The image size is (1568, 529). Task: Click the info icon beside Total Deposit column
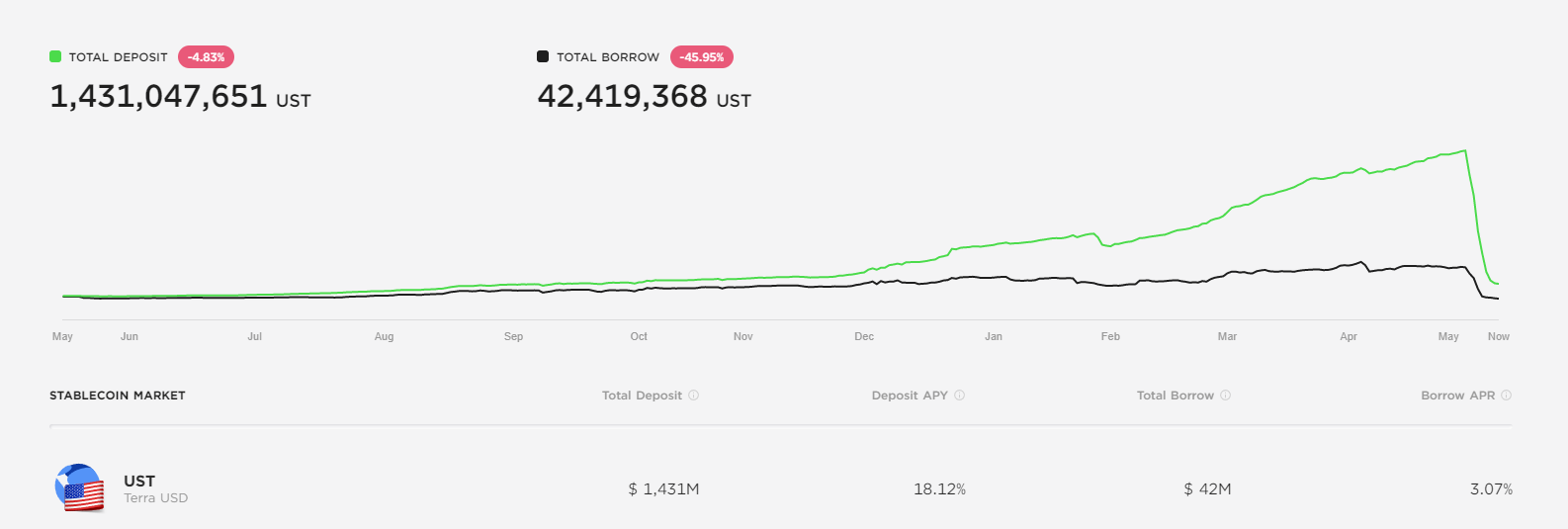(694, 396)
